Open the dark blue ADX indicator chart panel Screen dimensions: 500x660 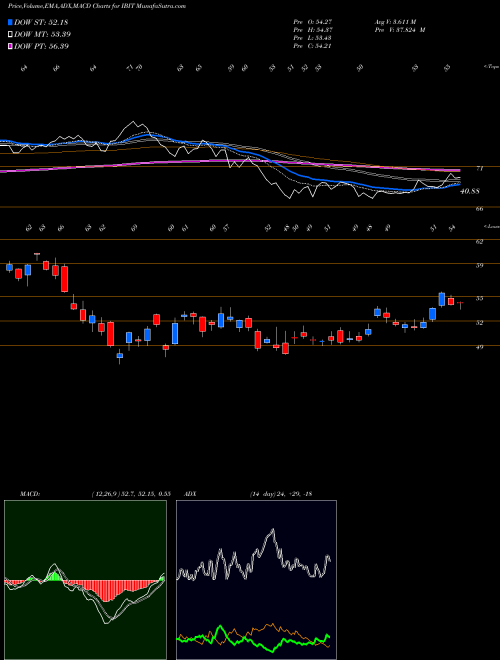[x=256, y=580]
